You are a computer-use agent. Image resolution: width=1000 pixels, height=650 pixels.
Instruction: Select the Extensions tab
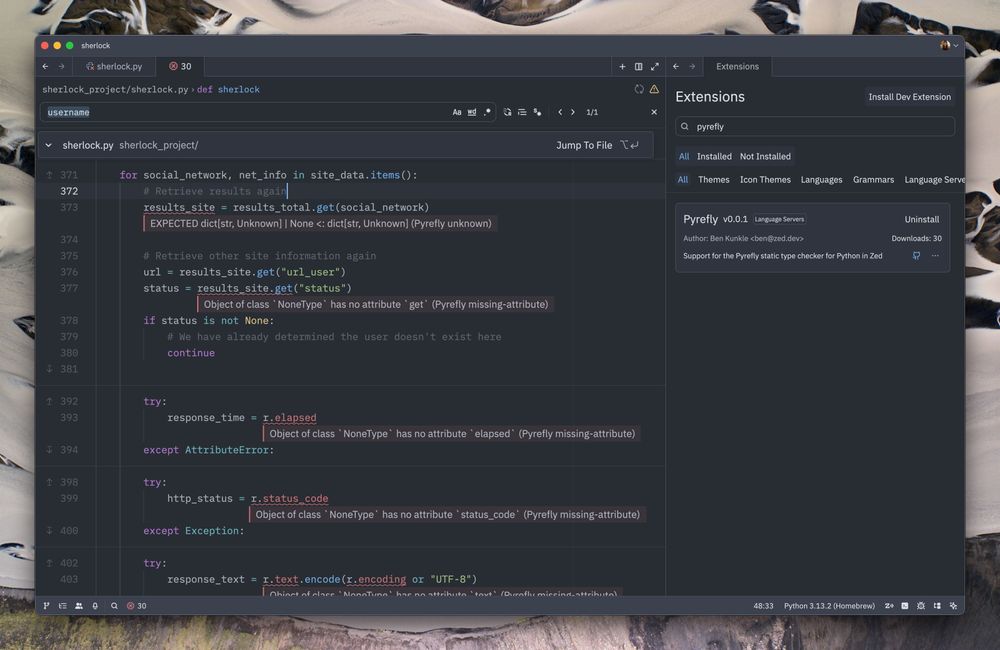[737, 66]
